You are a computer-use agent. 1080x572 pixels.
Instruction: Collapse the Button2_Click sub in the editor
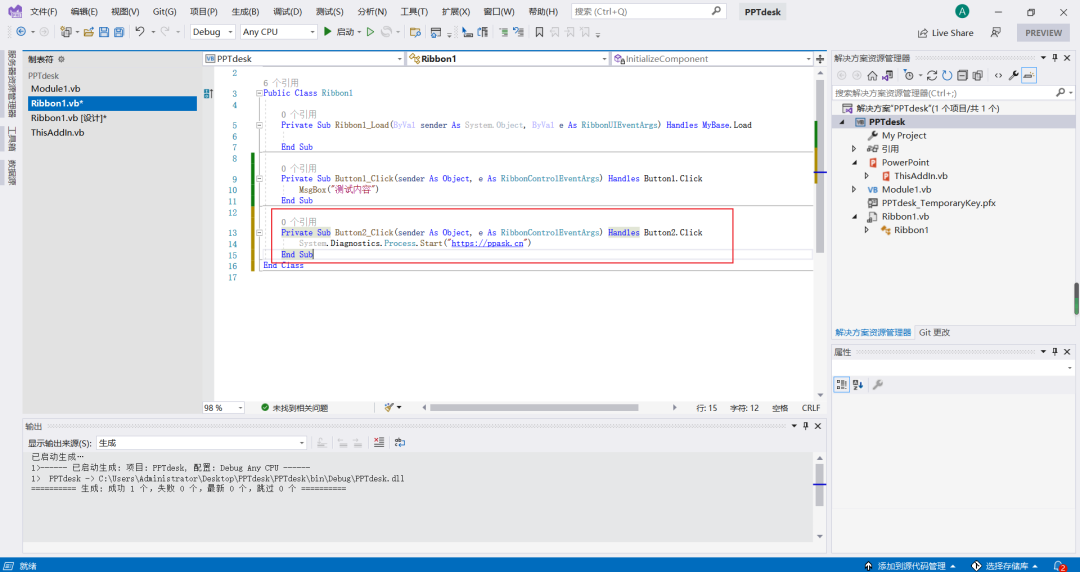(x=259, y=233)
